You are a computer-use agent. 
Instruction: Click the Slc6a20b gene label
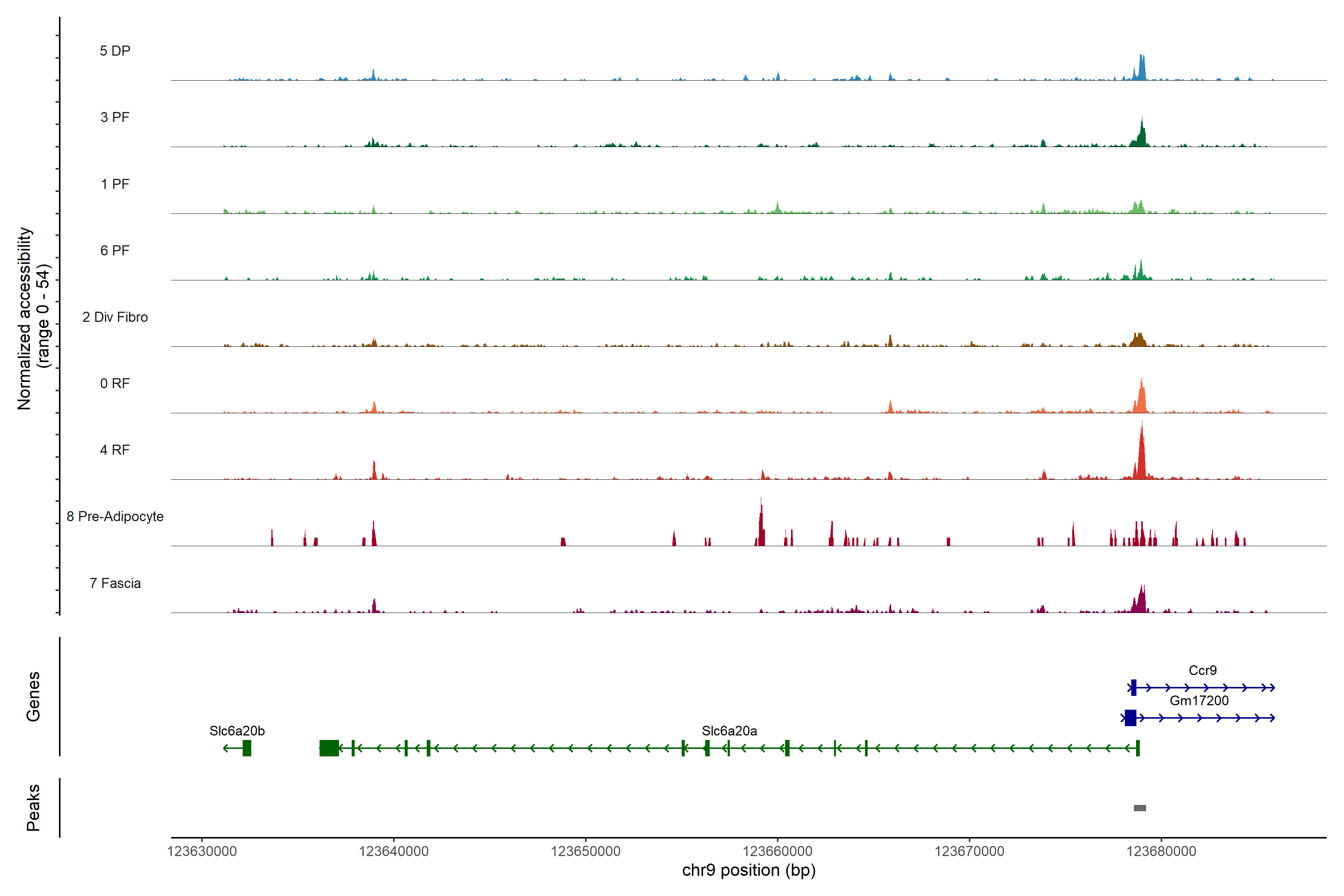[237, 731]
